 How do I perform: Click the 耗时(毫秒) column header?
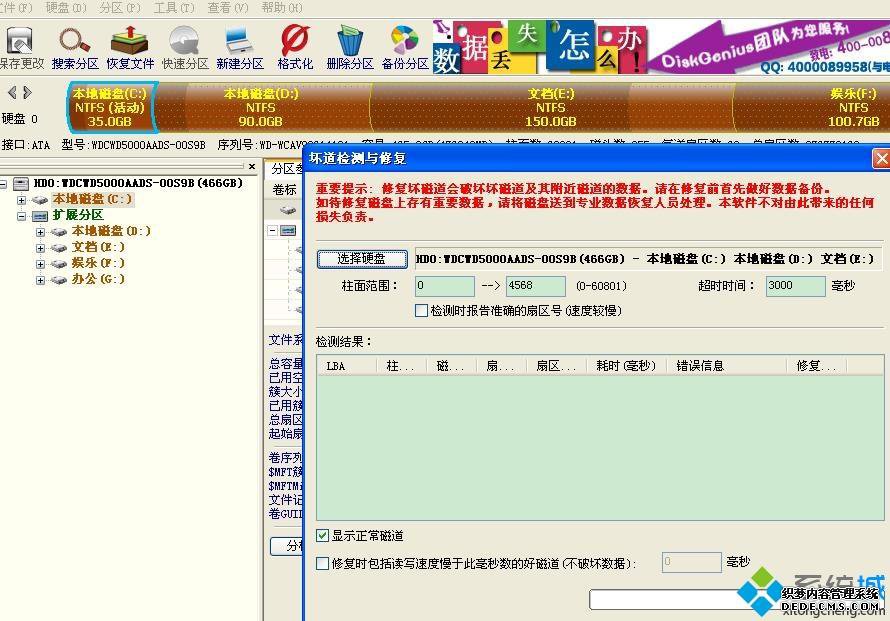pos(626,366)
